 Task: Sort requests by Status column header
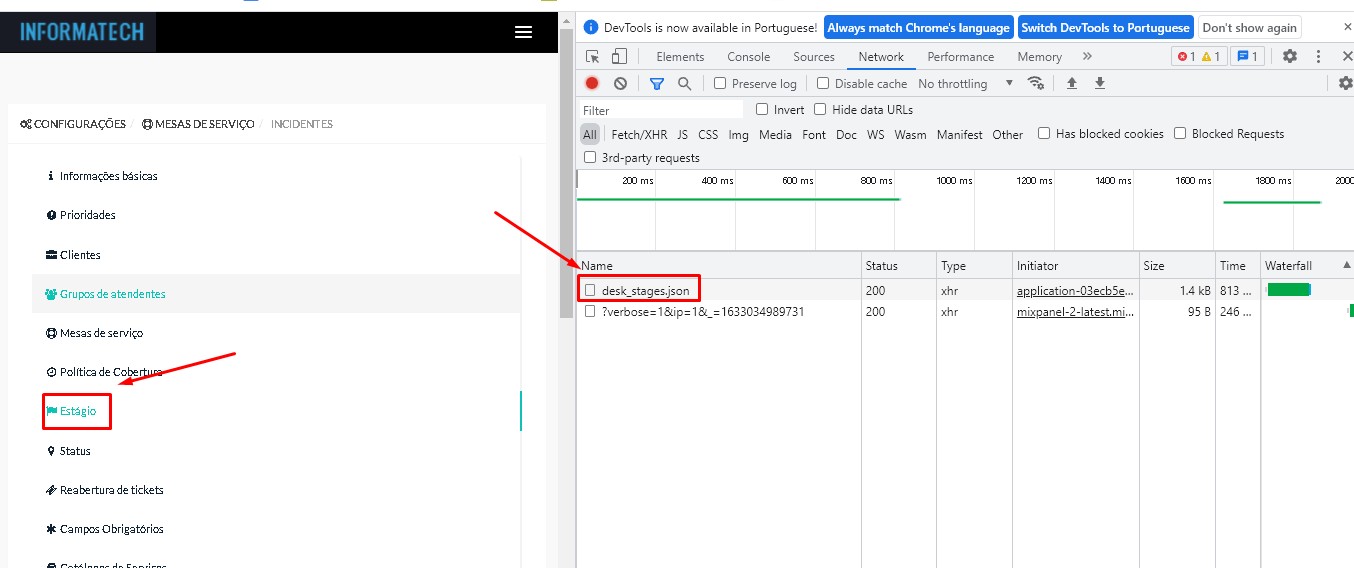(x=899, y=265)
